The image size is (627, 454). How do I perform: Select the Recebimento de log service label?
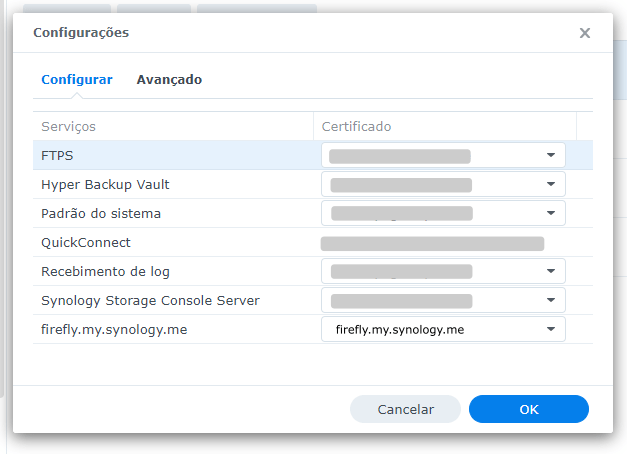click(106, 272)
